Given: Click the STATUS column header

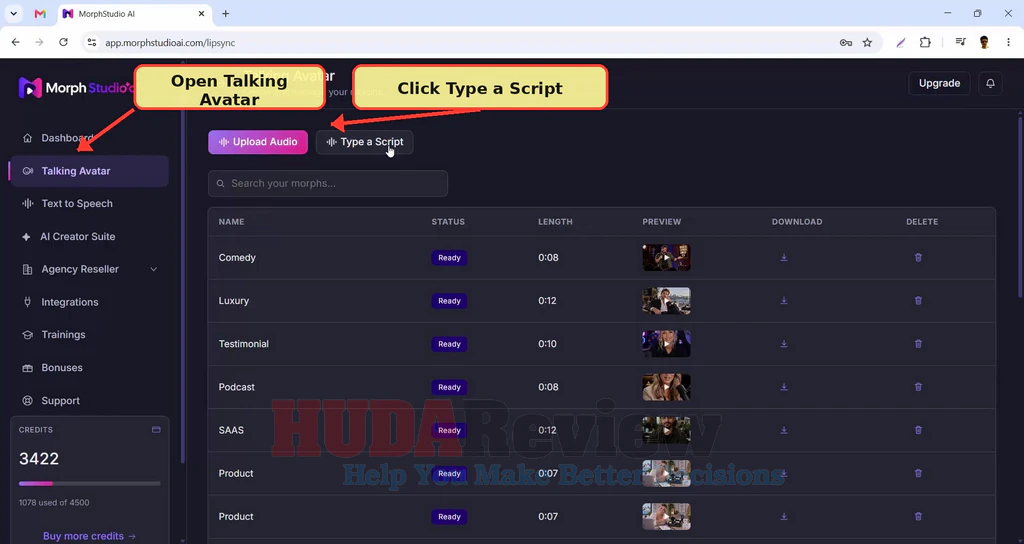Looking at the screenshot, I should point(448,222).
